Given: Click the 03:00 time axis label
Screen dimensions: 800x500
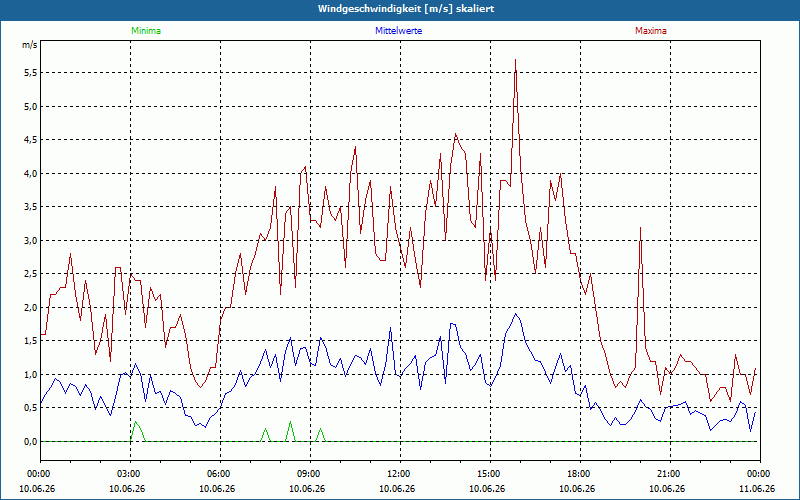Looking at the screenshot, I should [x=130, y=474].
